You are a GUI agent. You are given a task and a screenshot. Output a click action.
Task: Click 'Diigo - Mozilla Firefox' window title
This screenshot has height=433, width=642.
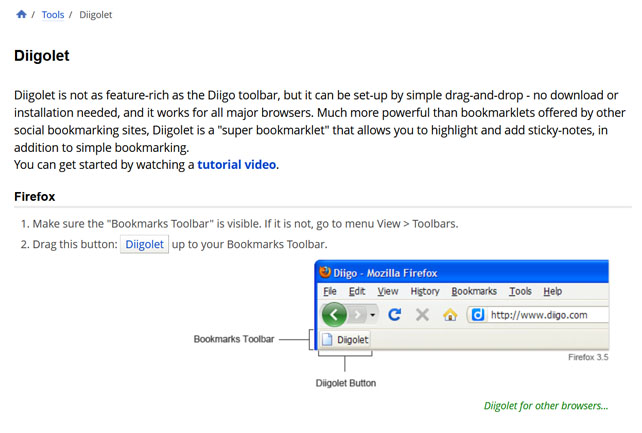click(385, 273)
